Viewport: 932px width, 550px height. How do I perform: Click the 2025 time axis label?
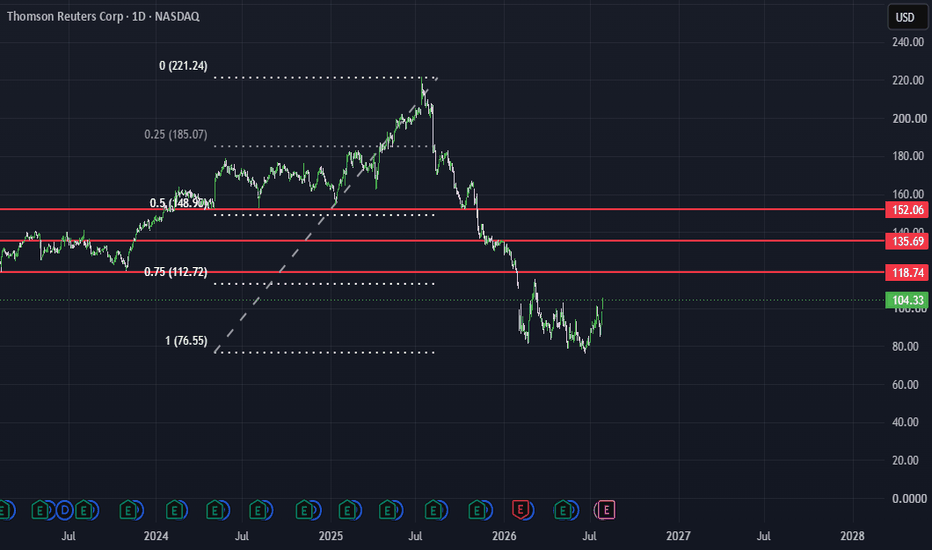click(330, 536)
